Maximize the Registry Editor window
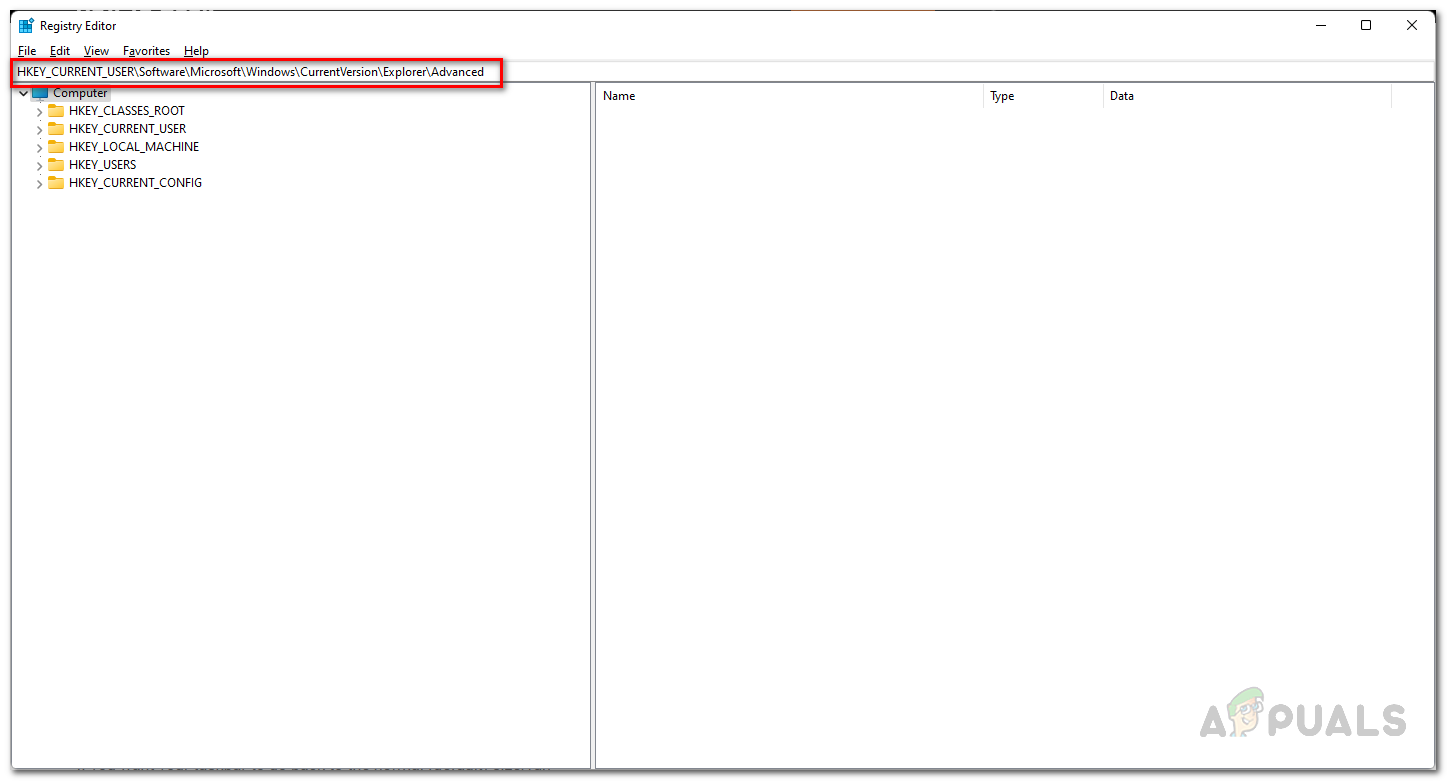Viewport: 1447px width, 781px height. 1366,26
